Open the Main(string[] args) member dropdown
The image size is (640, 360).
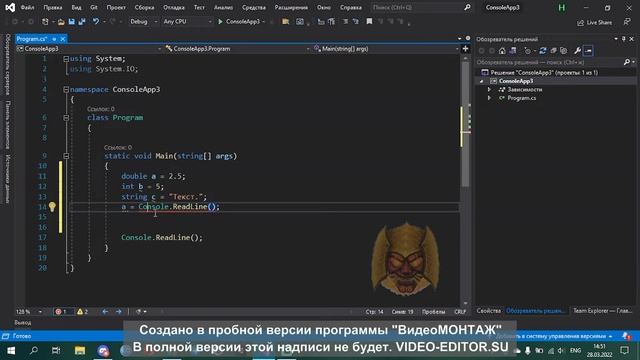[x=386, y=49]
